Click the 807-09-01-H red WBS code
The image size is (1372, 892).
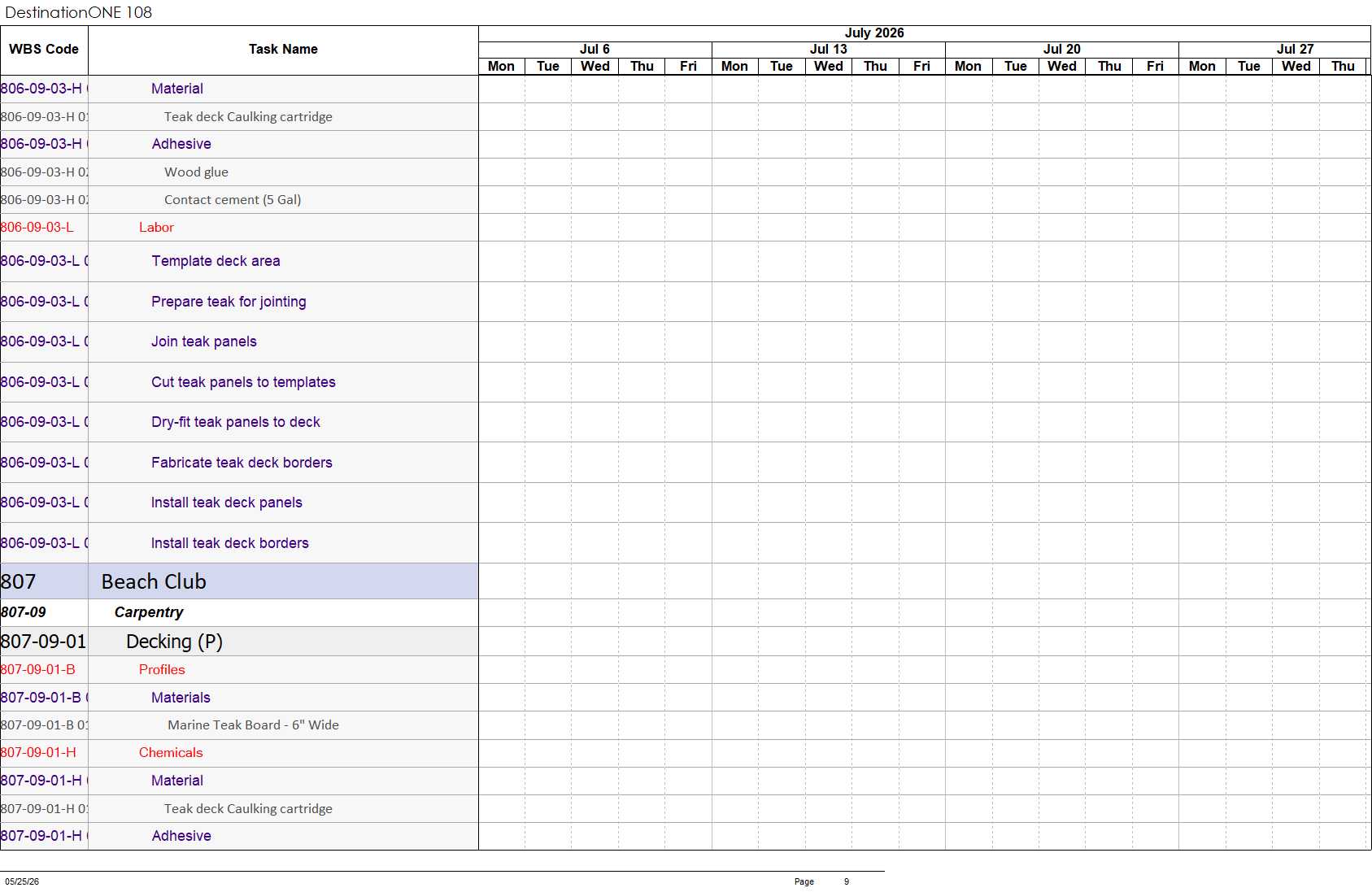38,753
